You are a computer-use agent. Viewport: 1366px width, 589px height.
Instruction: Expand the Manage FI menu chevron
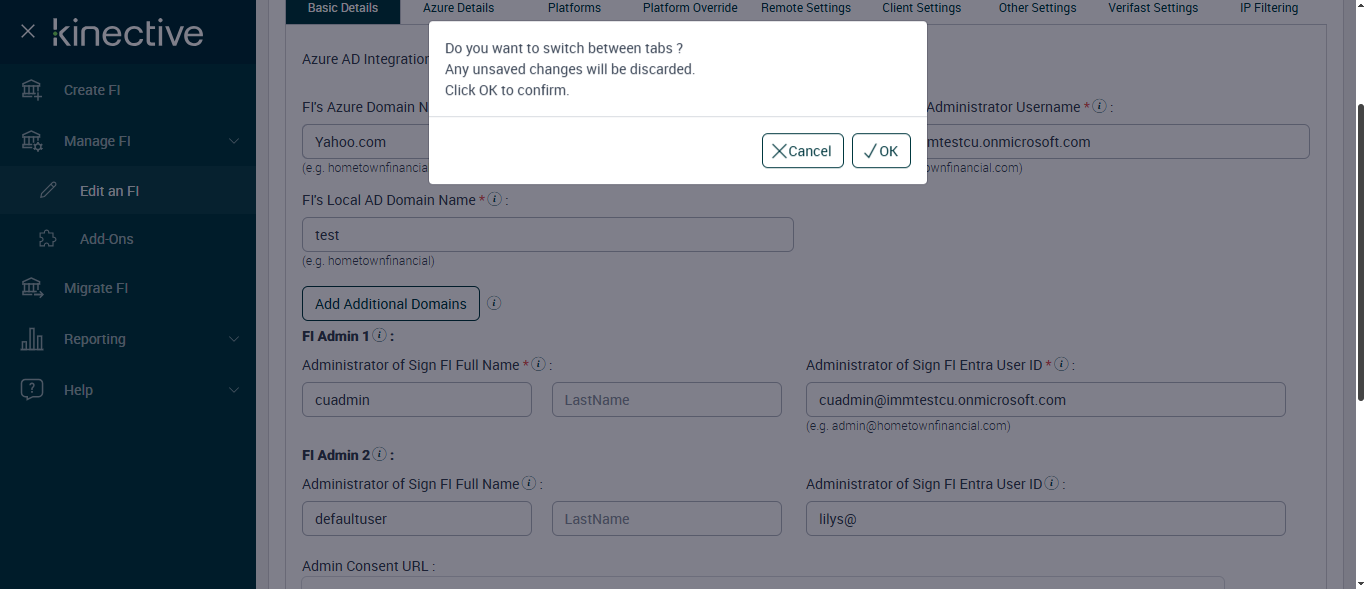coord(234,141)
